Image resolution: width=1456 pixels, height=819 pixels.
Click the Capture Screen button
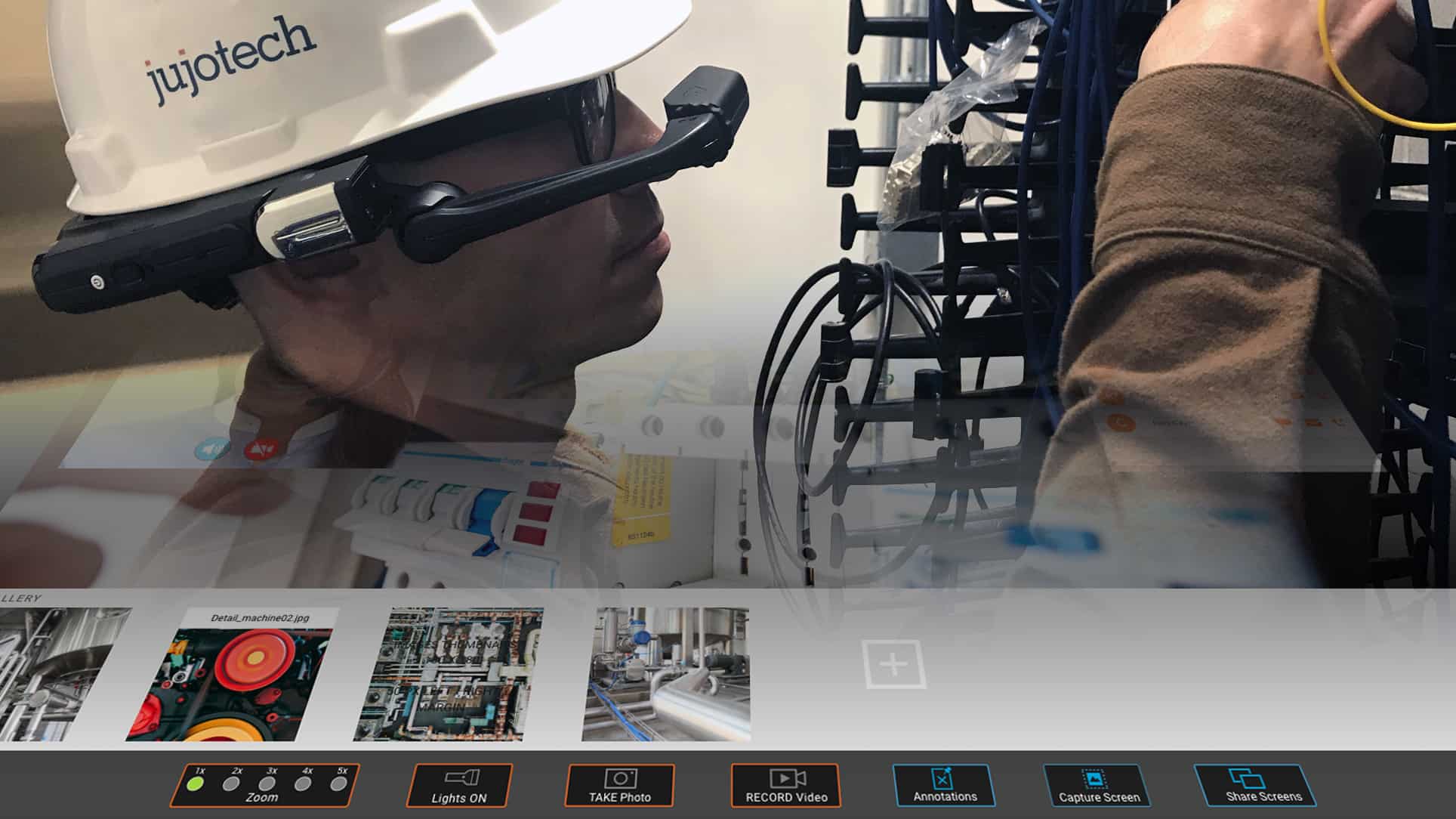pos(1098,786)
